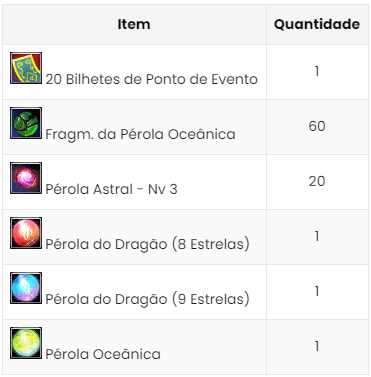Click quantity 1 for the 9 Estrelas pearl
371x377 pixels.
point(317,291)
